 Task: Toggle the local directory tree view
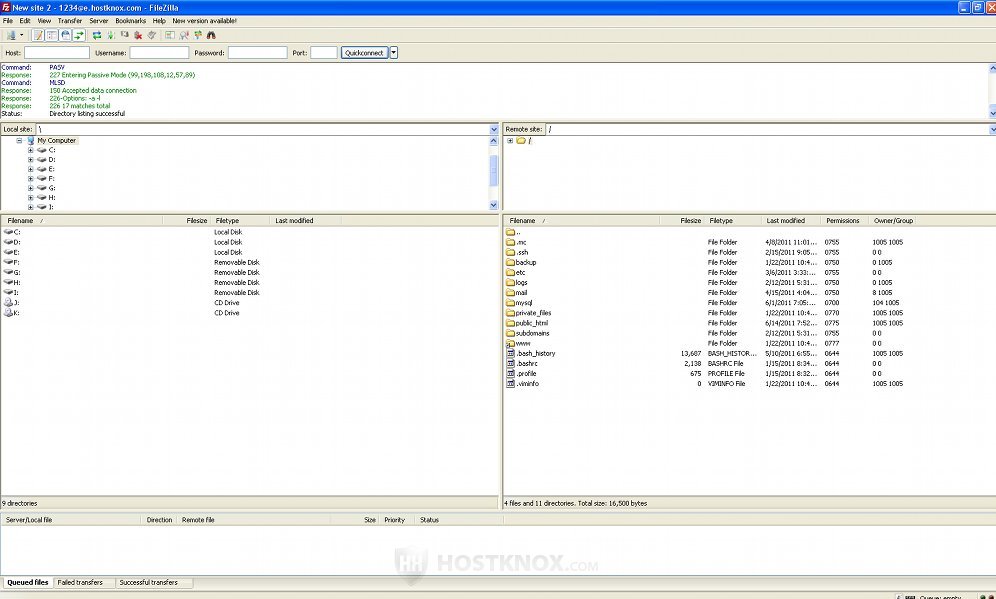(x=52, y=36)
